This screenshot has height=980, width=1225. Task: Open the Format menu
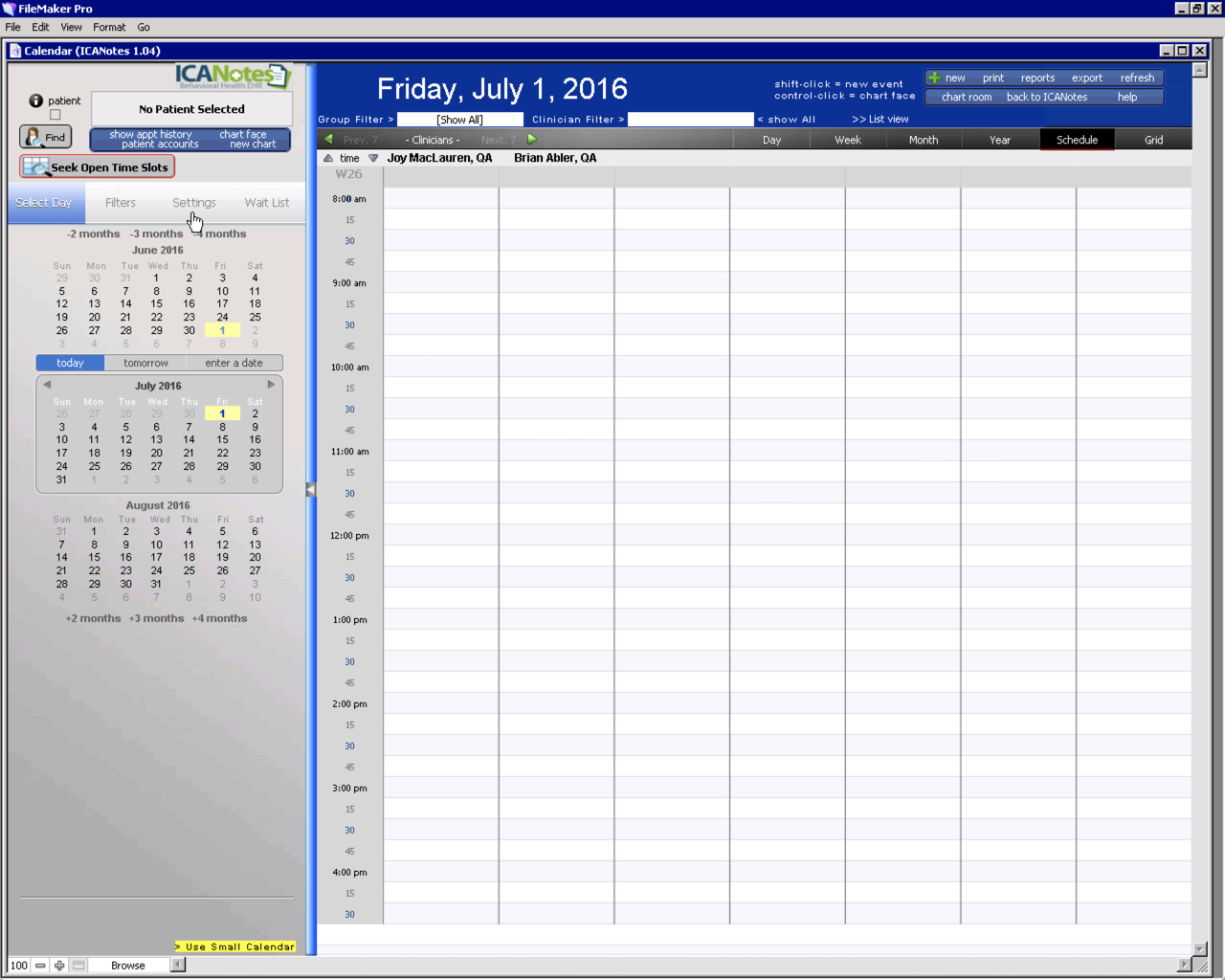(x=108, y=27)
